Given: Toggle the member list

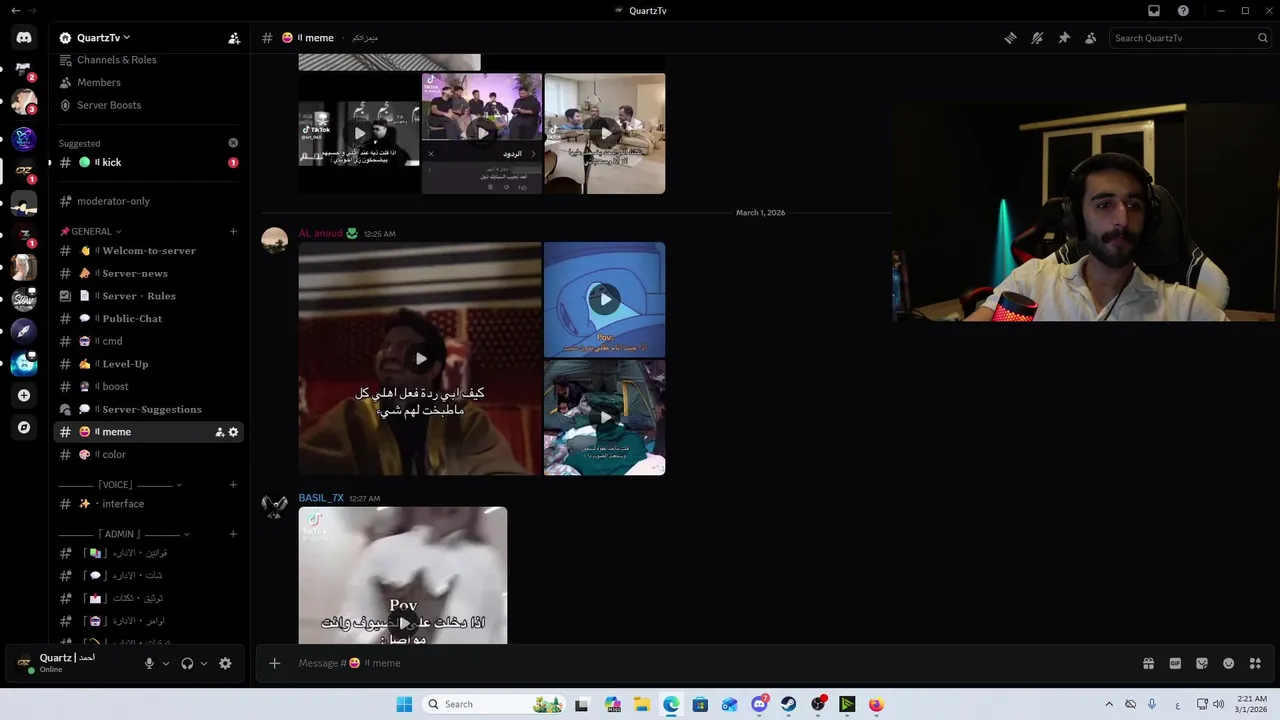Looking at the screenshot, I should point(1091,38).
